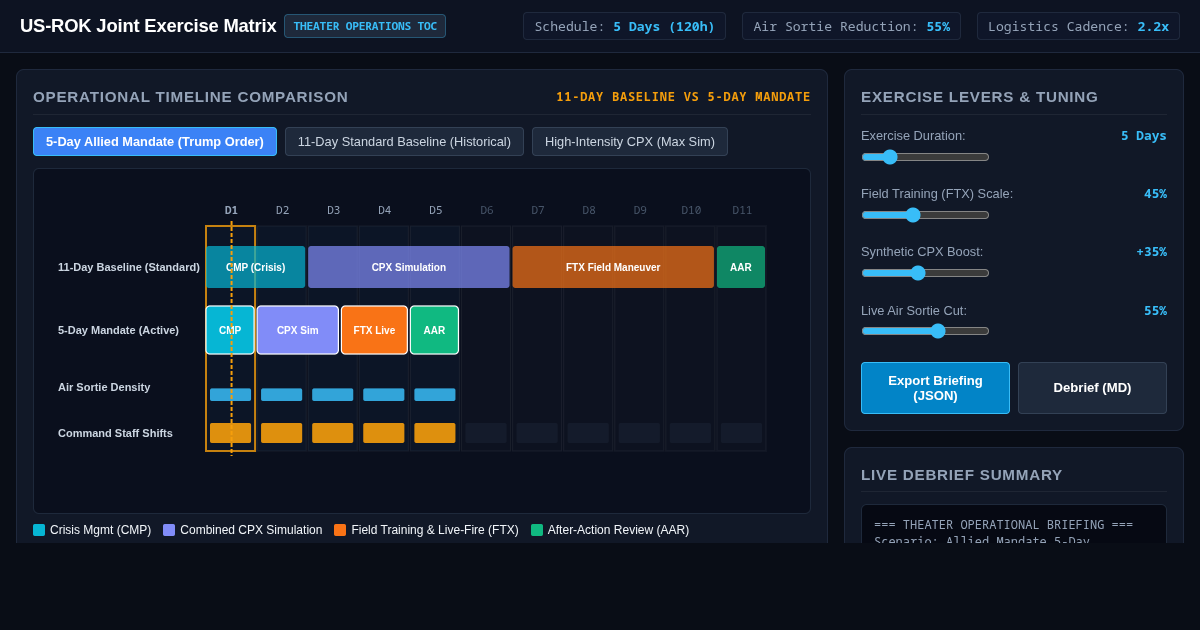This screenshot has height=630, width=1200.
Task: Open High-Intensity CPX (Max Sim) tab
Action: [x=630, y=141]
